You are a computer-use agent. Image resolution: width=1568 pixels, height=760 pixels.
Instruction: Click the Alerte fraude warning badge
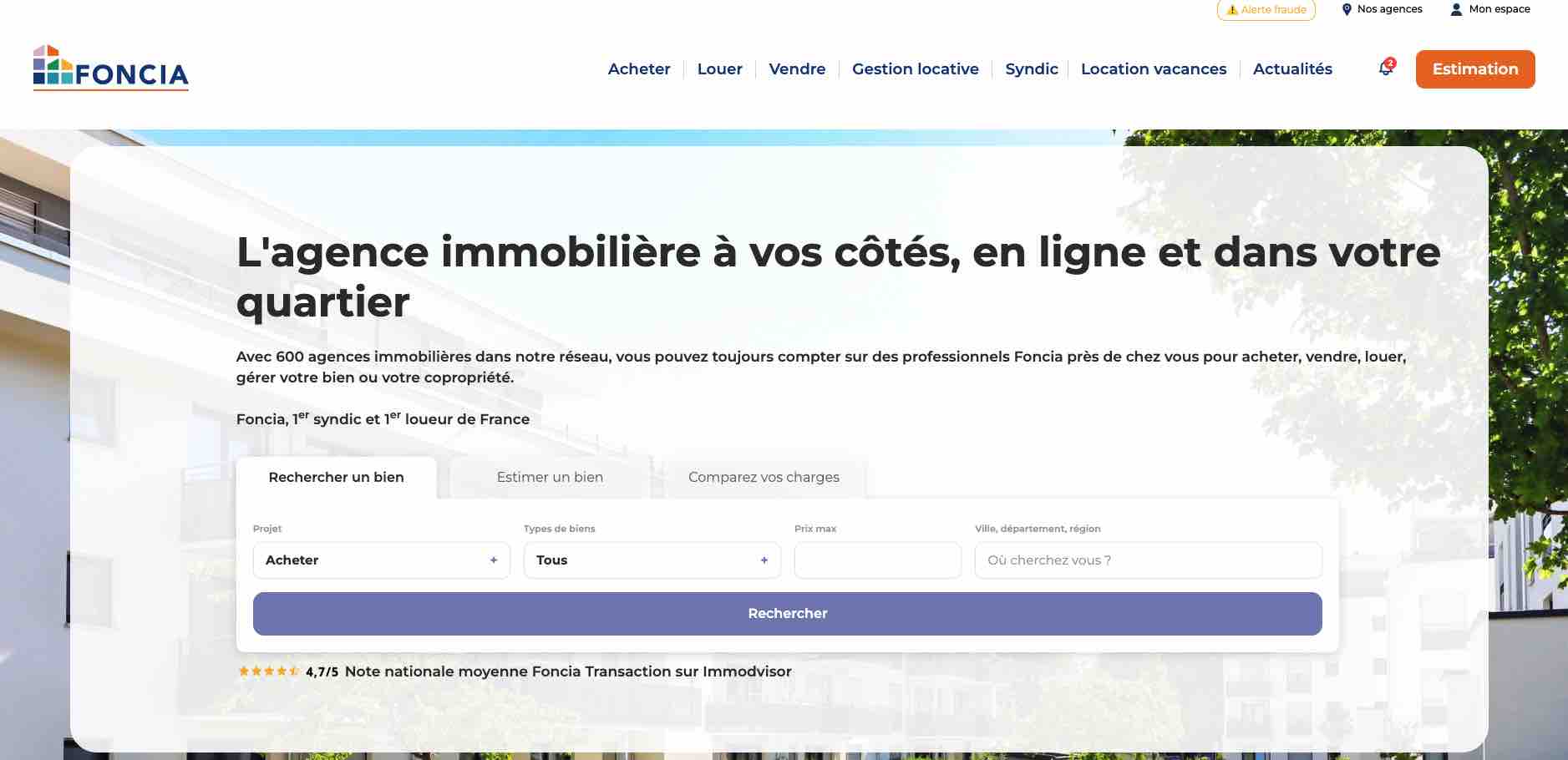[1266, 9]
